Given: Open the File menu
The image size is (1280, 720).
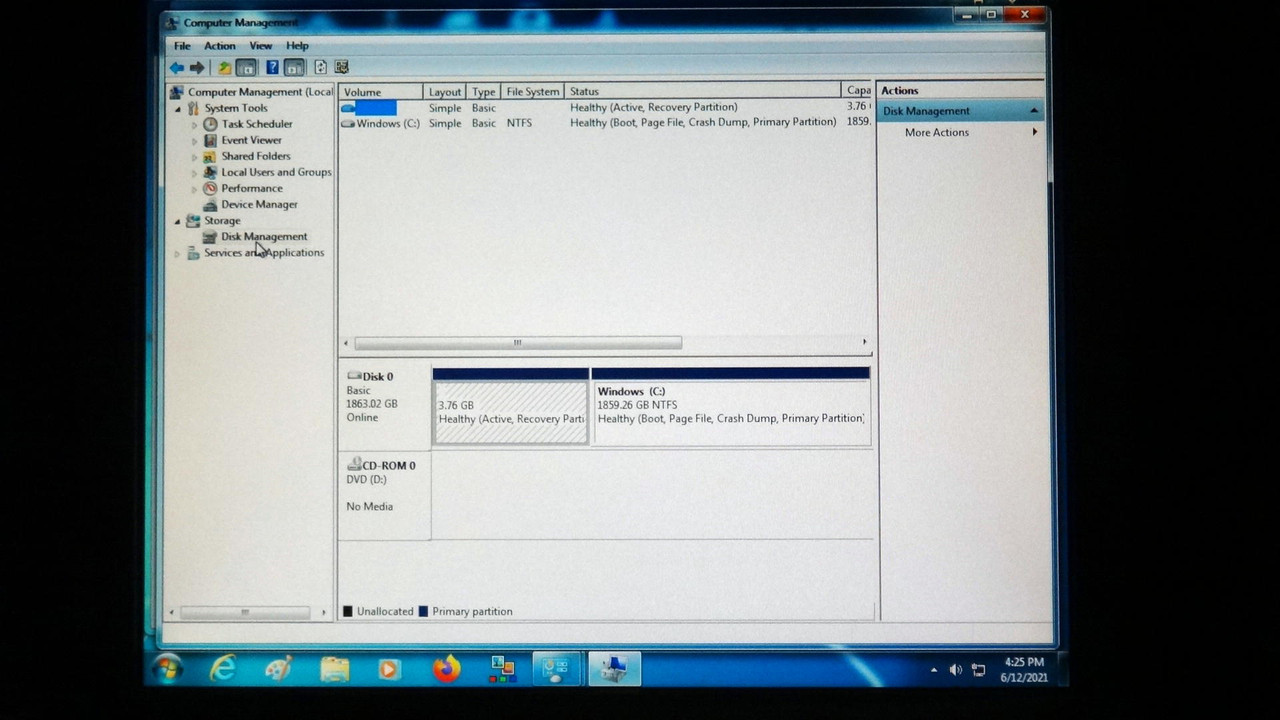Looking at the screenshot, I should tap(182, 46).
